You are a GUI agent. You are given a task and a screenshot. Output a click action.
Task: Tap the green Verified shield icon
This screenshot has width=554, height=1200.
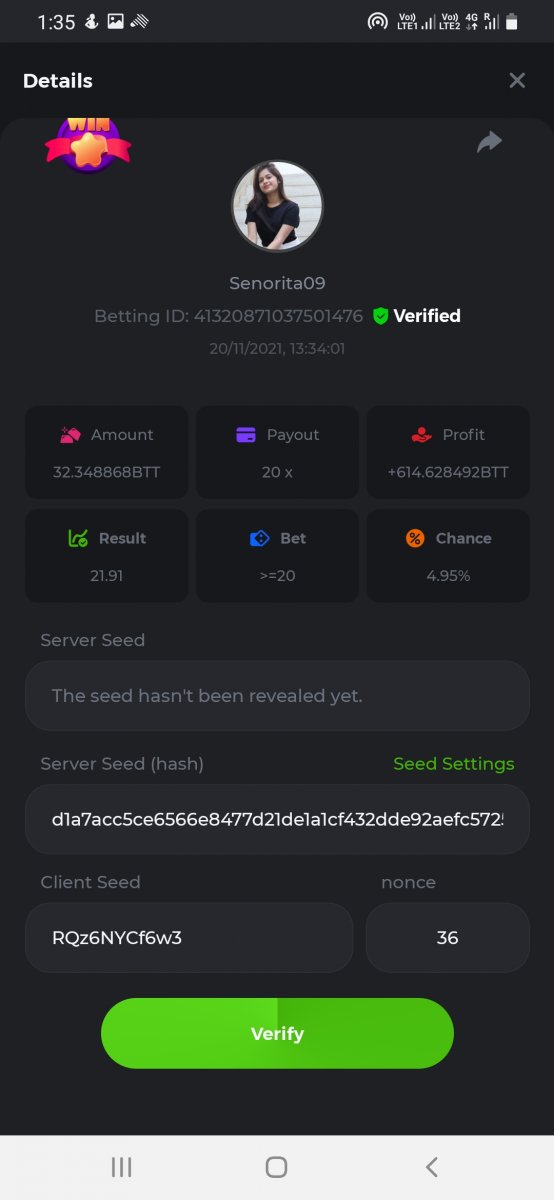click(380, 316)
